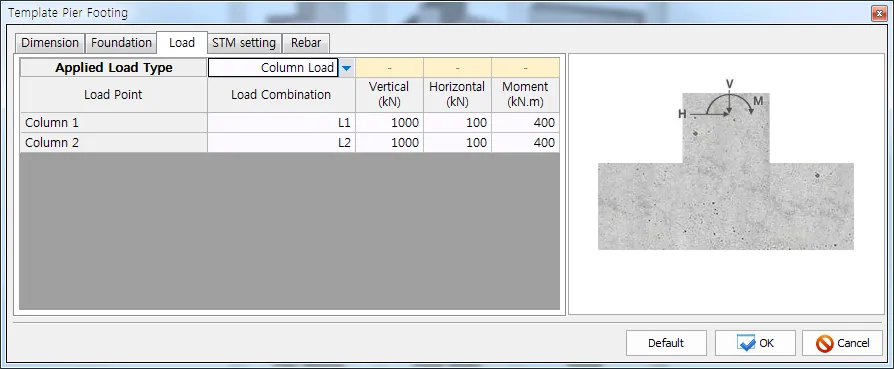Image resolution: width=894 pixels, height=369 pixels.
Task: Open the Foundation tab
Action: (121, 43)
